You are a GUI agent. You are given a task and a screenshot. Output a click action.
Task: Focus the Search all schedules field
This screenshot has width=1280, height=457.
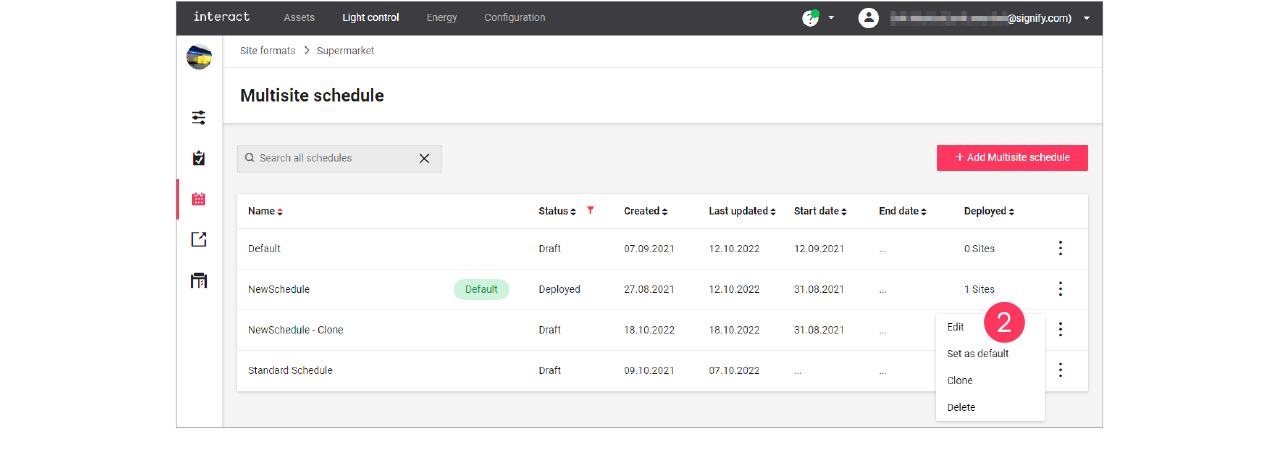point(339,158)
